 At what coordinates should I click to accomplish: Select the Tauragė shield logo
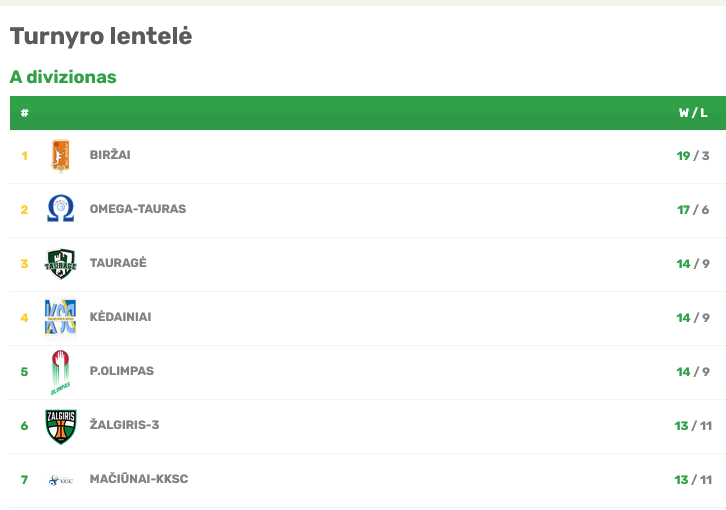click(61, 264)
